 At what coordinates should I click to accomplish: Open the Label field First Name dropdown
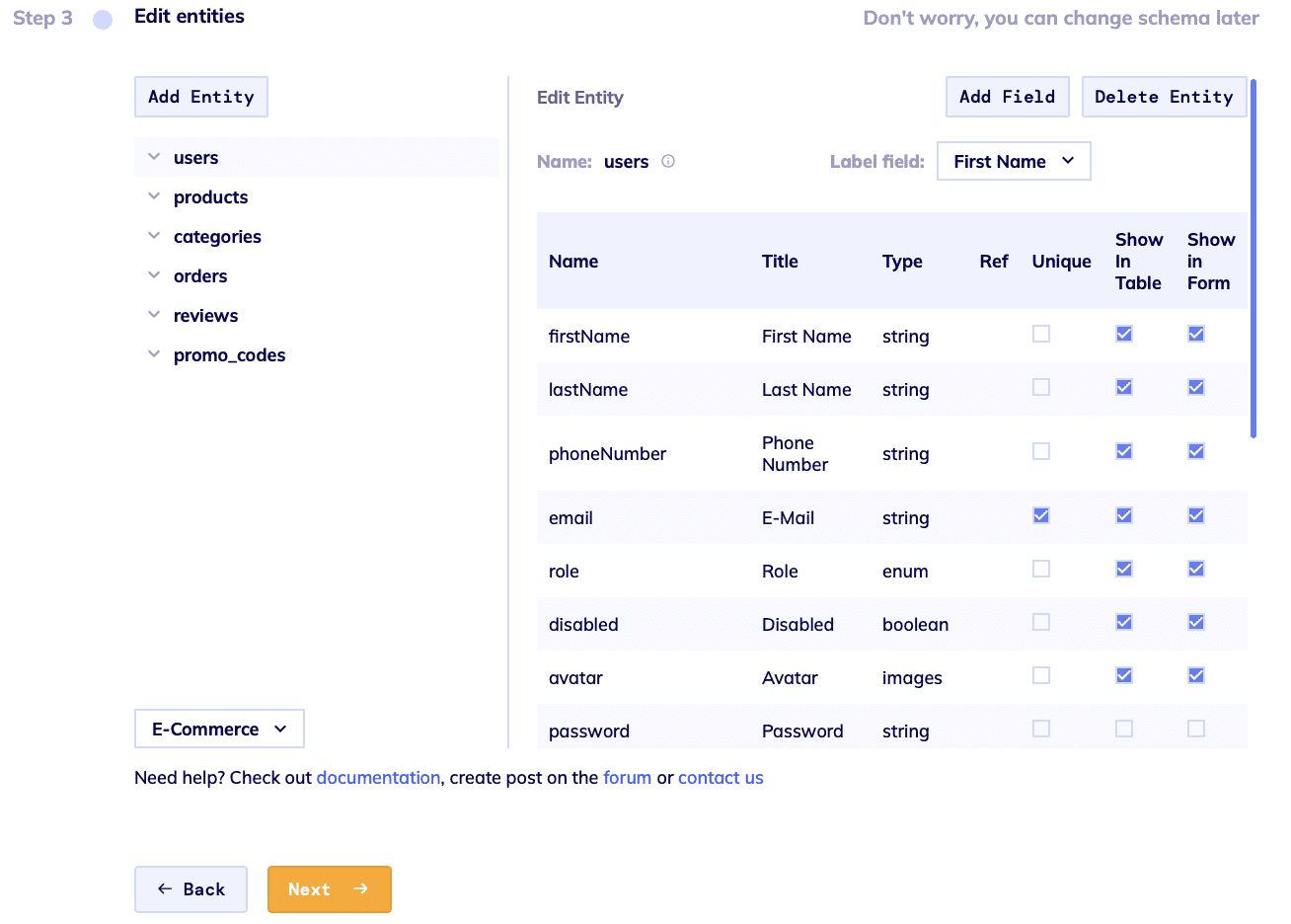(x=1013, y=161)
